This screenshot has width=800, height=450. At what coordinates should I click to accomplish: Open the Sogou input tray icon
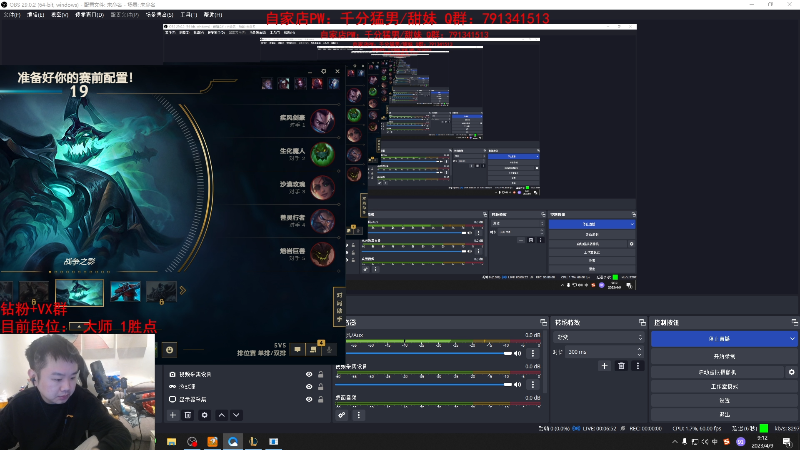click(x=727, y=442)
